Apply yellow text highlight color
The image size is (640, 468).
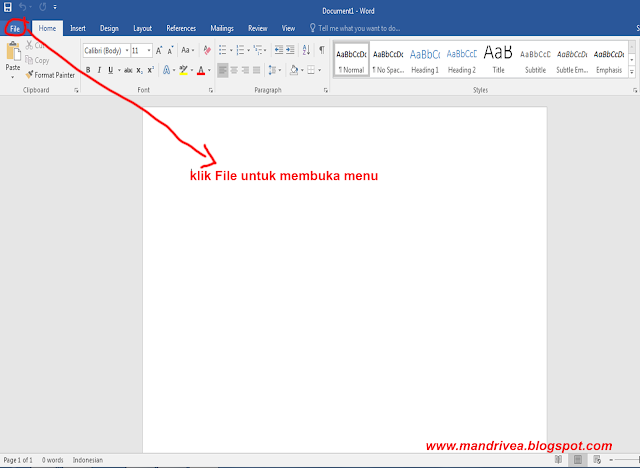click(x=184, y=70)
